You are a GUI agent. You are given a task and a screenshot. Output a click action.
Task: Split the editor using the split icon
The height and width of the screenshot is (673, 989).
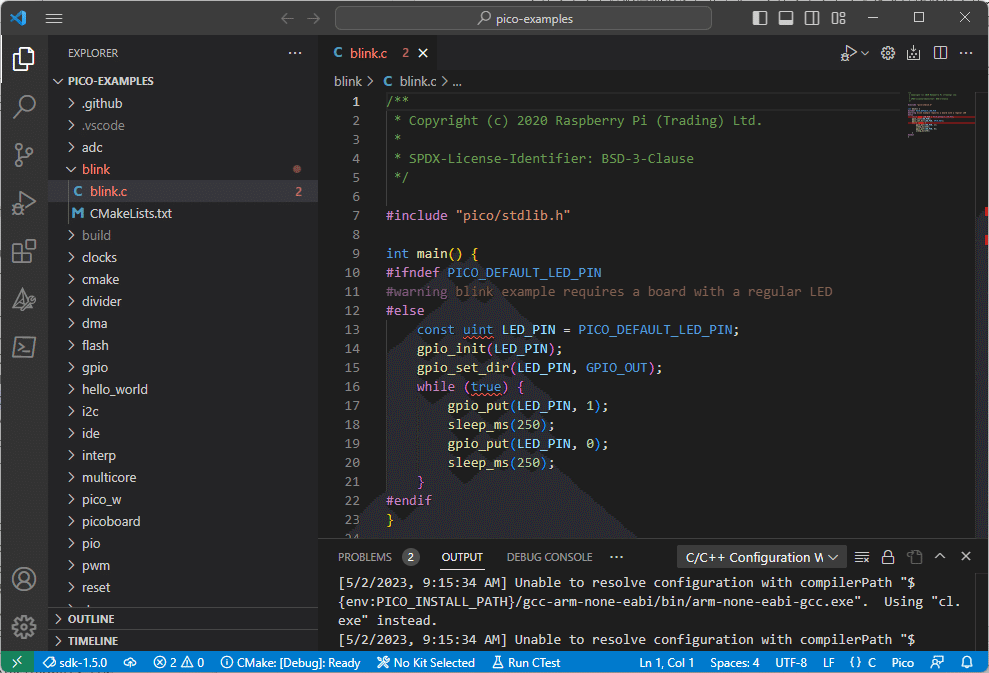coord(939,52)
